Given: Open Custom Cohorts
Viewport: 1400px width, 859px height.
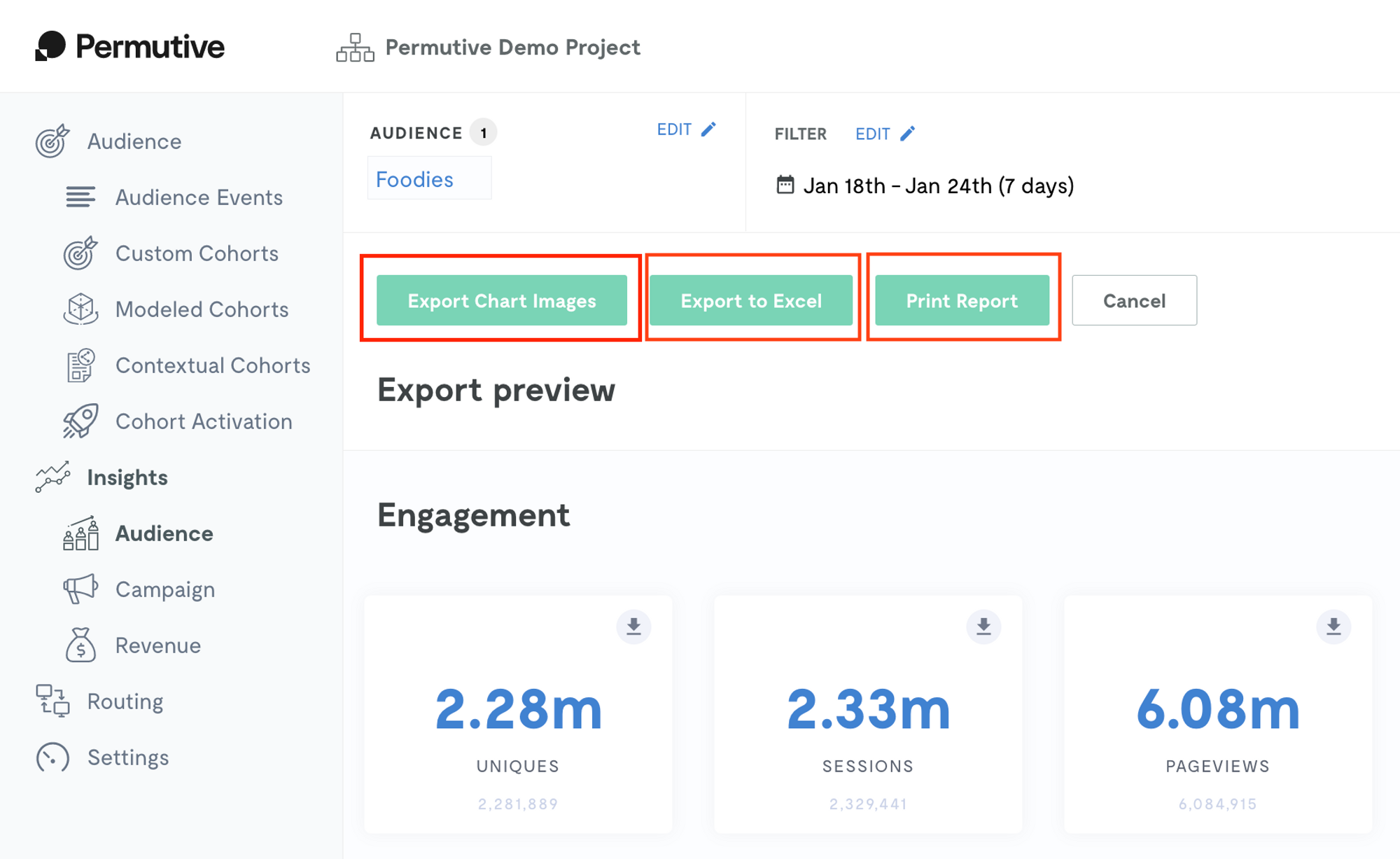Looking at the screenshot, I should click(x=197, y=253).
